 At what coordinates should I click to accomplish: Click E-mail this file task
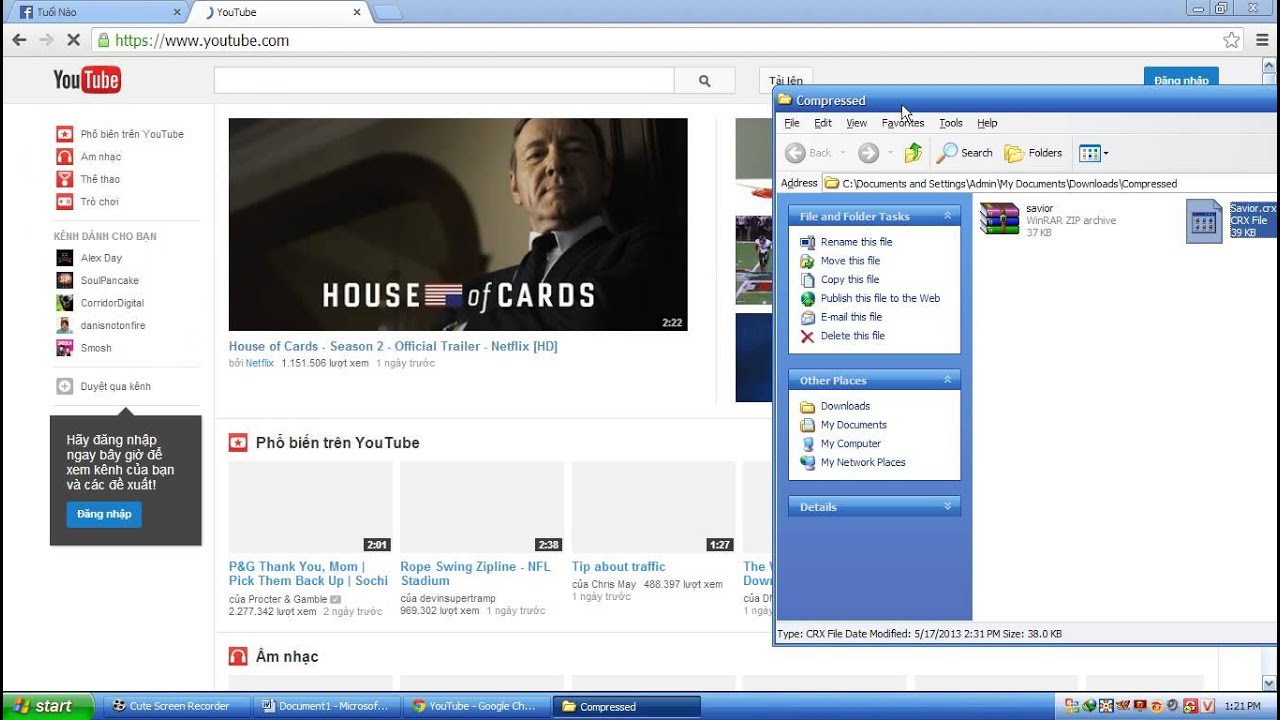click(x=851, y=317)
